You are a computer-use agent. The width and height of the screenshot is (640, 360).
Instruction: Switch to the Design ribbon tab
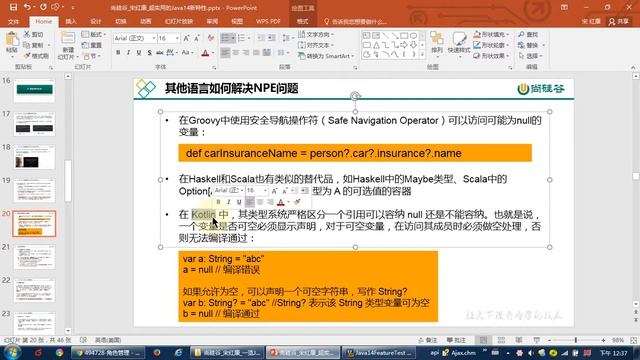click(x=96, y=21)
